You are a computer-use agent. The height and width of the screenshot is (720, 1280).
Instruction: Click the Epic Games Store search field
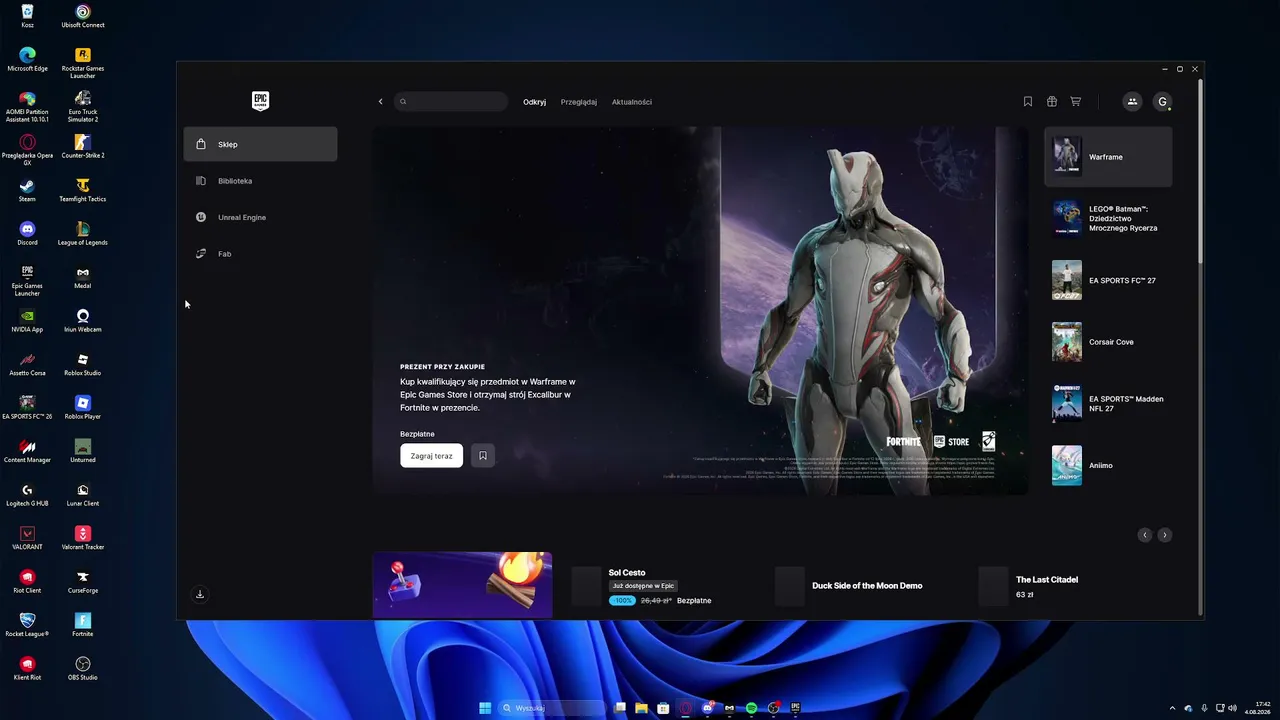tap(451, 101)
